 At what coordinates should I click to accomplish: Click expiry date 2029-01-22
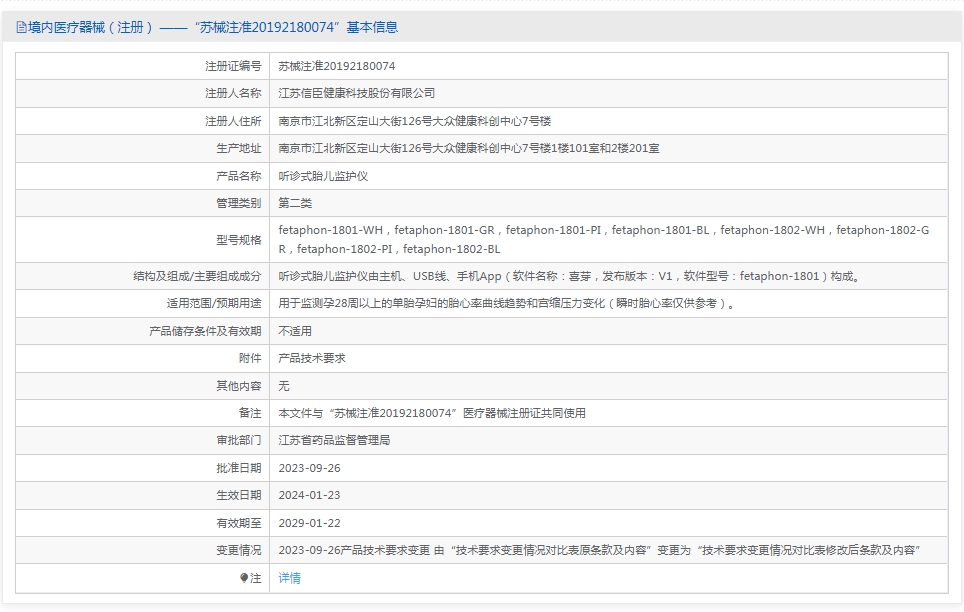click(309, 523)
